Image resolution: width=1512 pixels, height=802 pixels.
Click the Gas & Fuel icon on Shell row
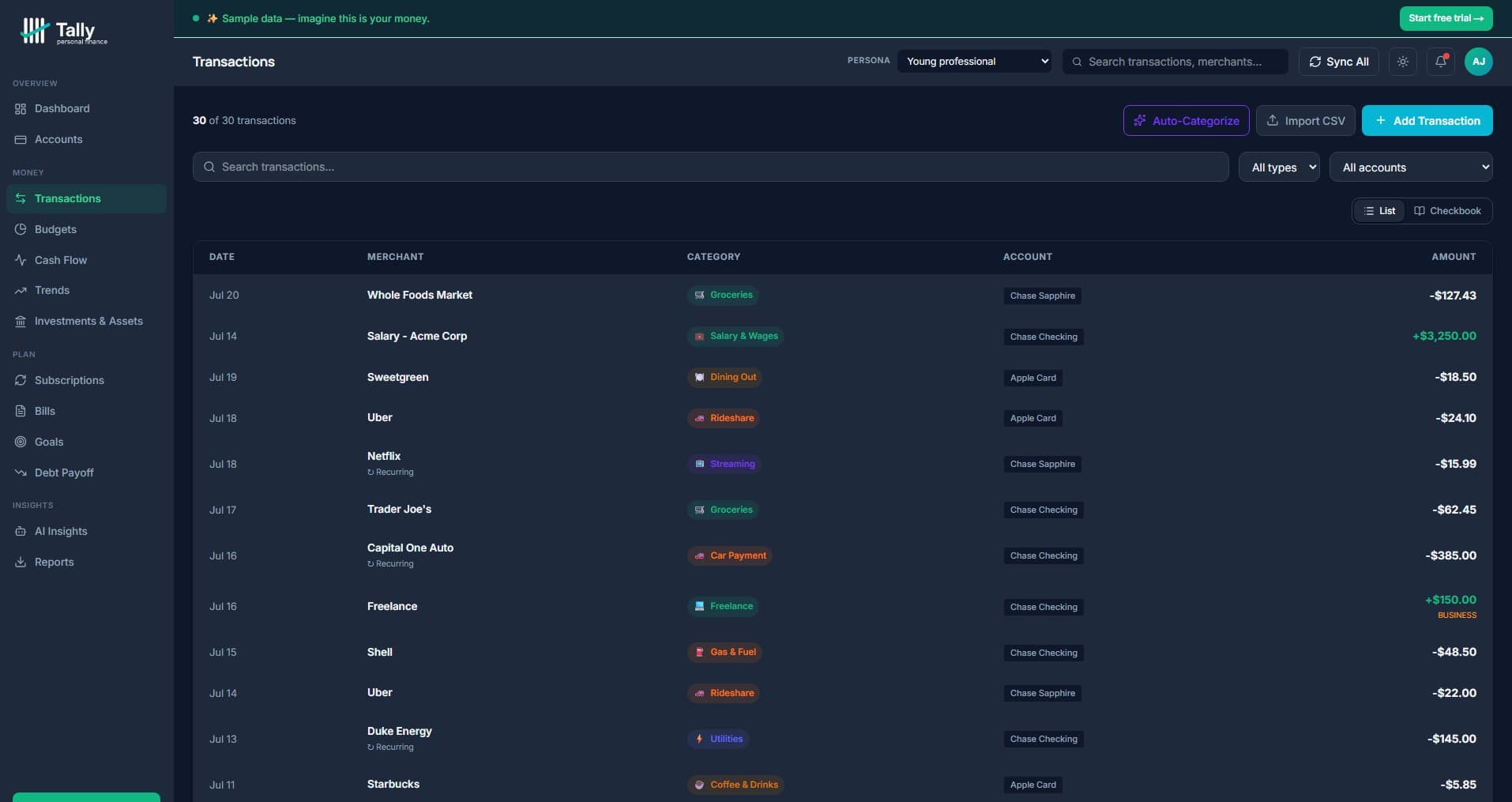pyautogui.click(x=699, y=653)
